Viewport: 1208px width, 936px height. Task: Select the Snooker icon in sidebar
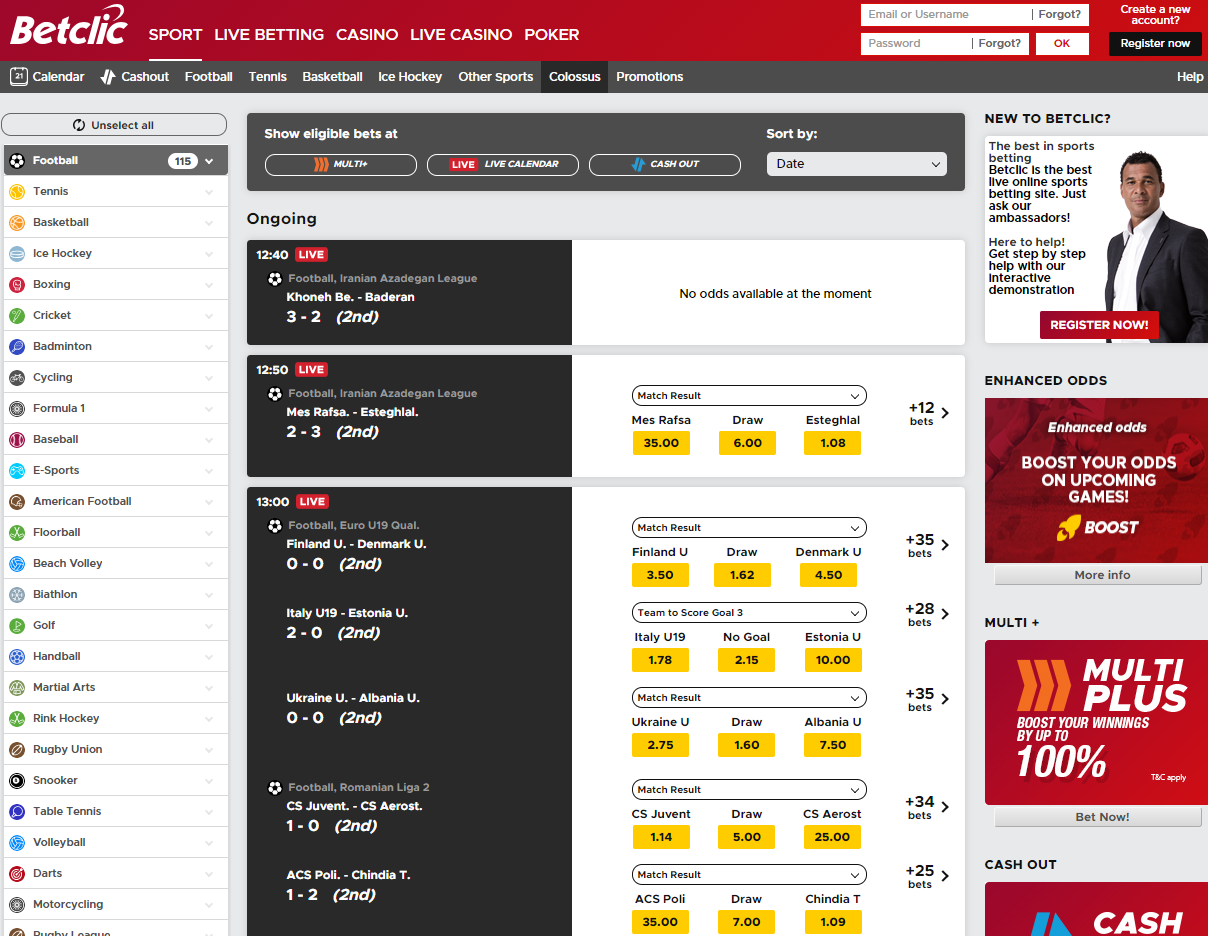click(17, 780)
